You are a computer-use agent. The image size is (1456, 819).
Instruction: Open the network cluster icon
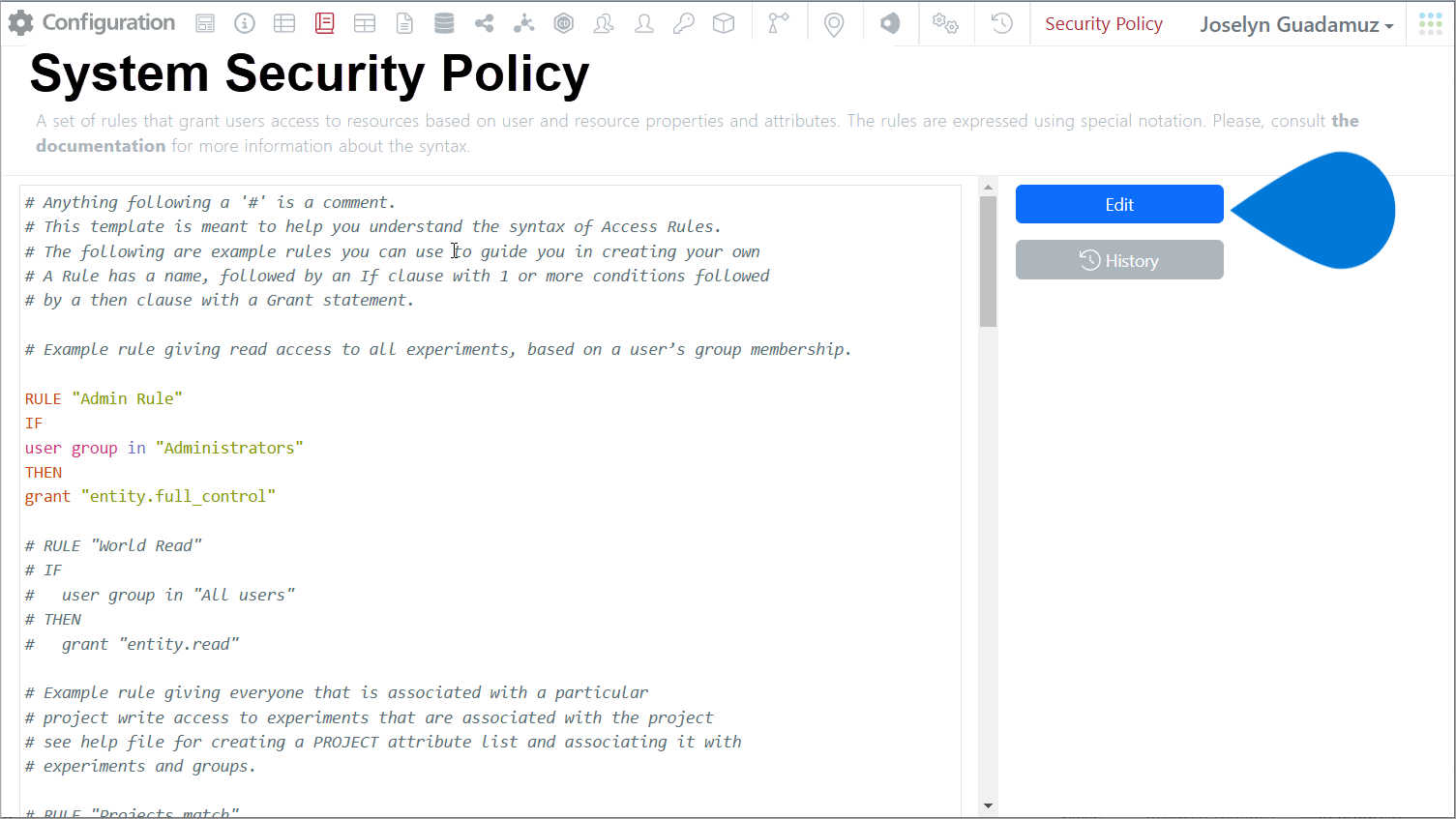524,24
